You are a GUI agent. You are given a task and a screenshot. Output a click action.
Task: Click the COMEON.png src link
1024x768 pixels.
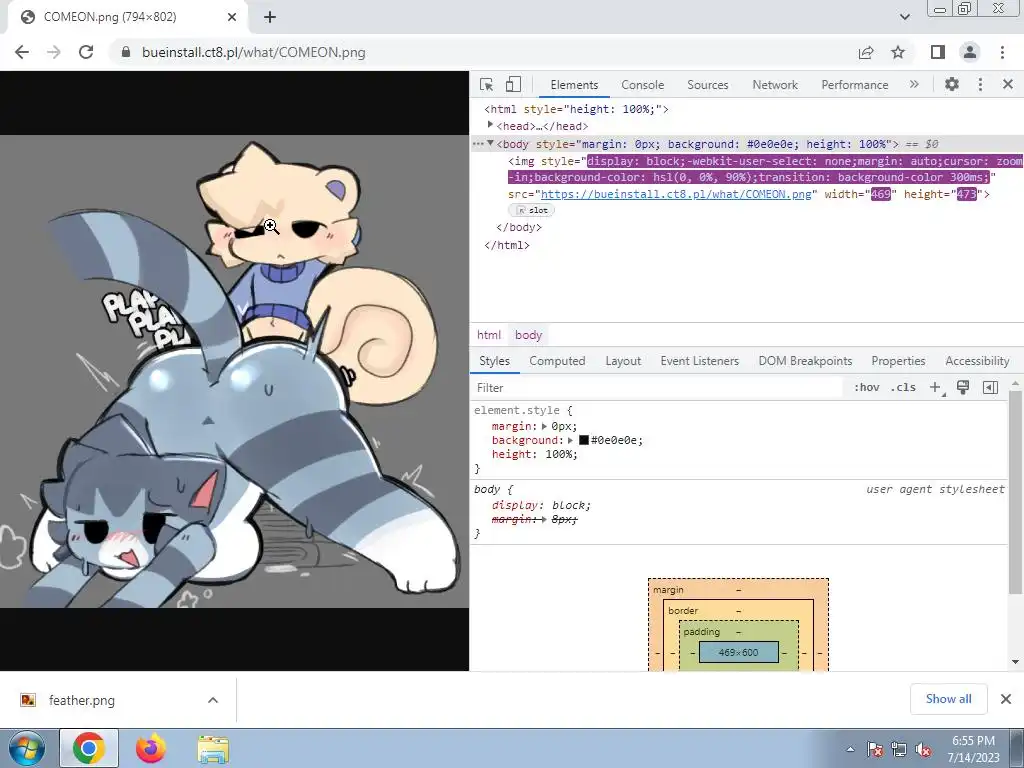(676, 194)
